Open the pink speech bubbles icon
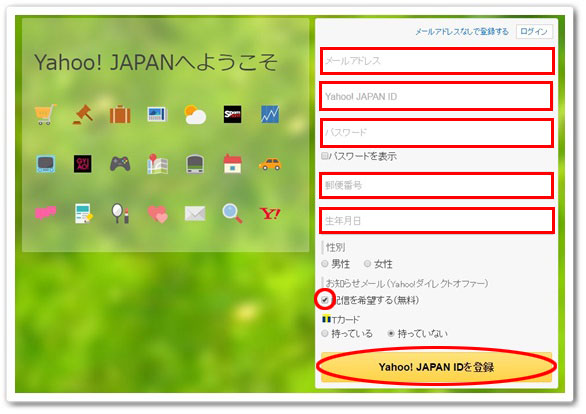 46,213
